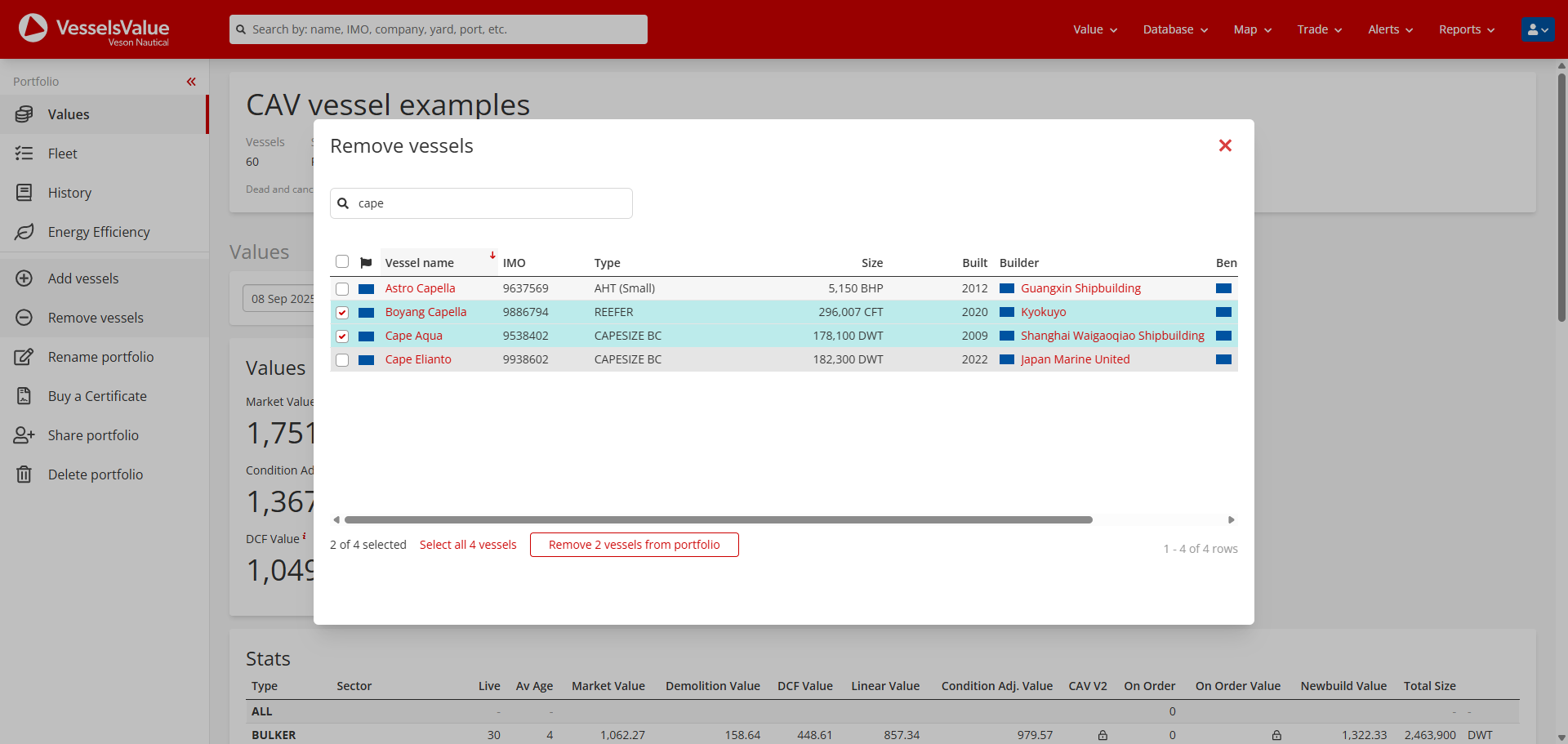This screenshot has width=1568, height=744.
Task: Close the Remove vessels dialog
Action: coord(1225,145)
